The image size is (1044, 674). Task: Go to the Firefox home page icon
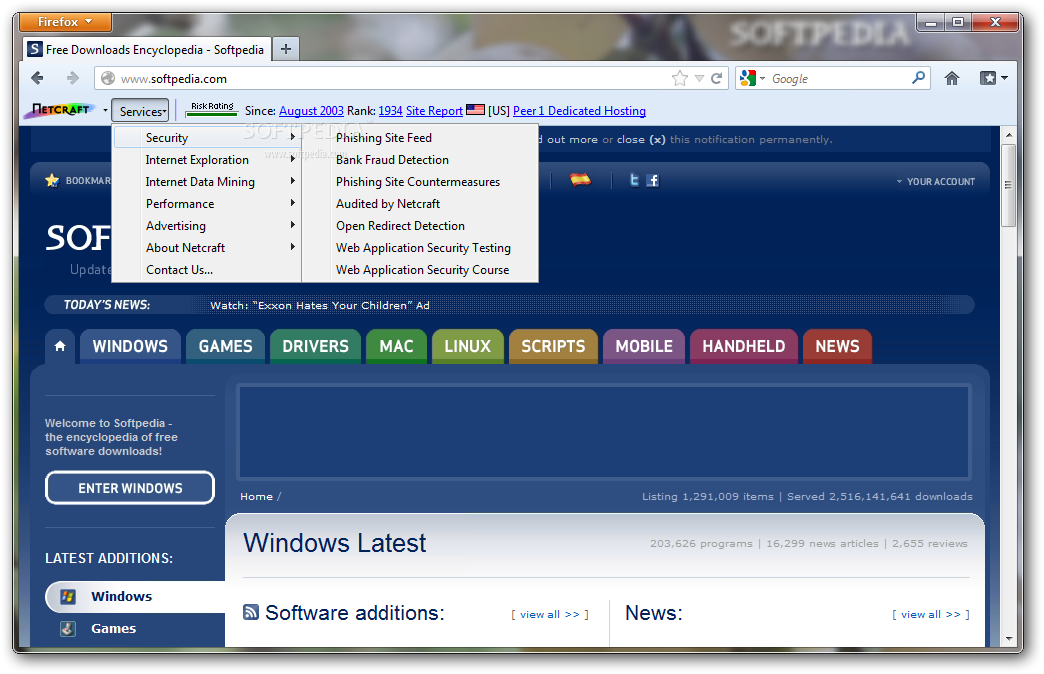[x=951, y=79]
